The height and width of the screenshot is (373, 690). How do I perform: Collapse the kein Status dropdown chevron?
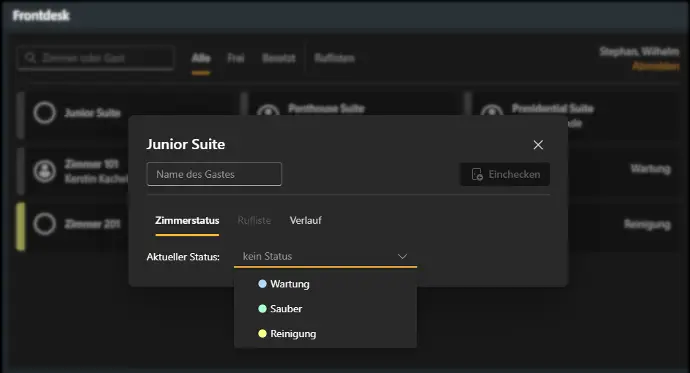click(x=402, y=256)
